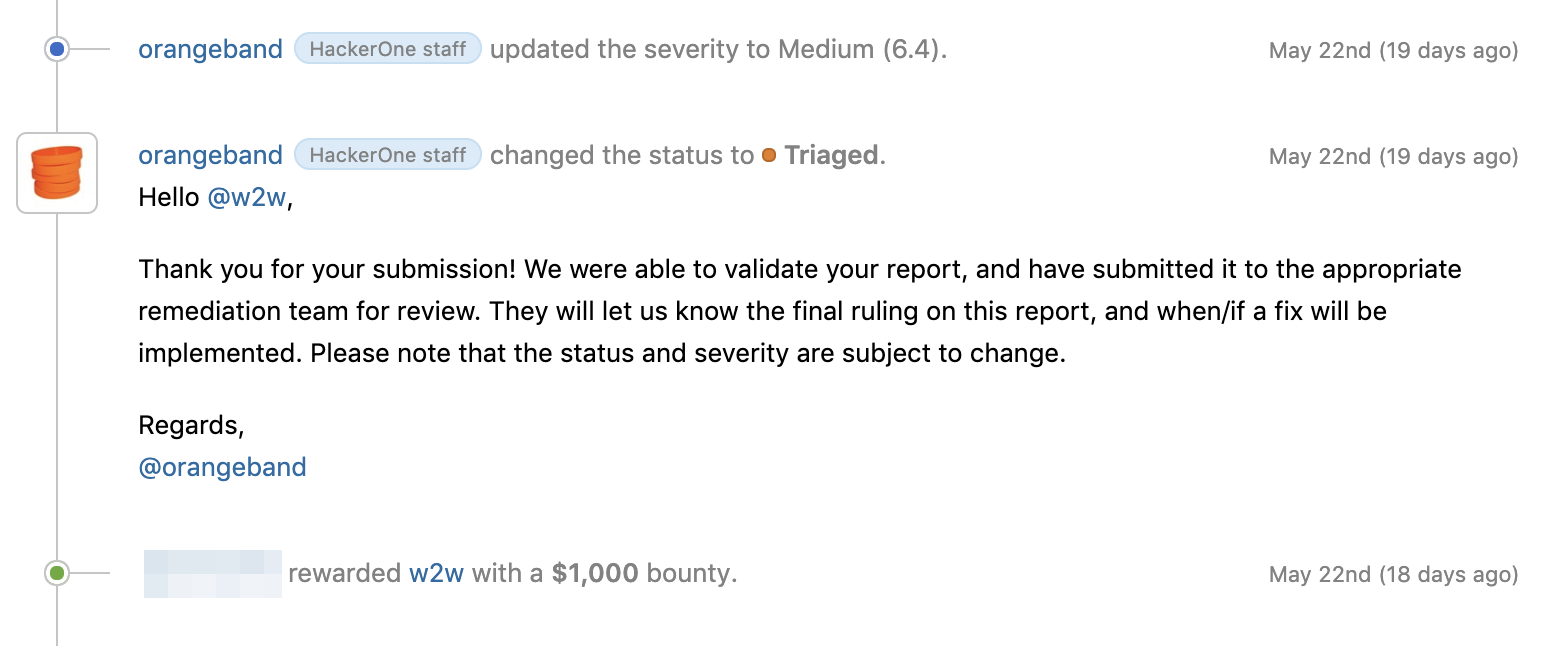Click the orange Triaged status dot
The height and width of the screenshot is (646, 1552).
coord(769,156)
